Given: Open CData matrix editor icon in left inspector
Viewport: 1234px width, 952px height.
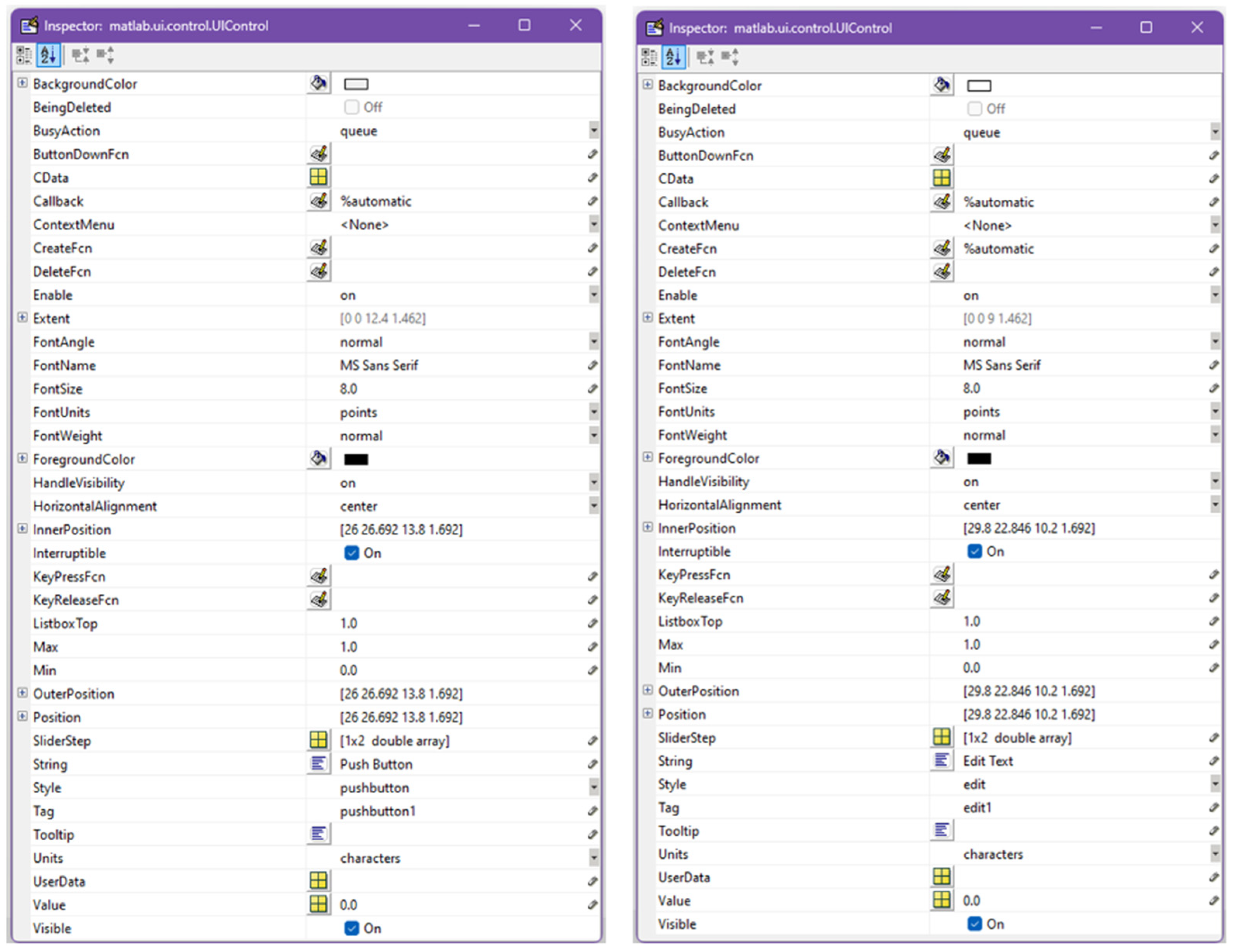Looking at the screenshot, I should 318,177.
